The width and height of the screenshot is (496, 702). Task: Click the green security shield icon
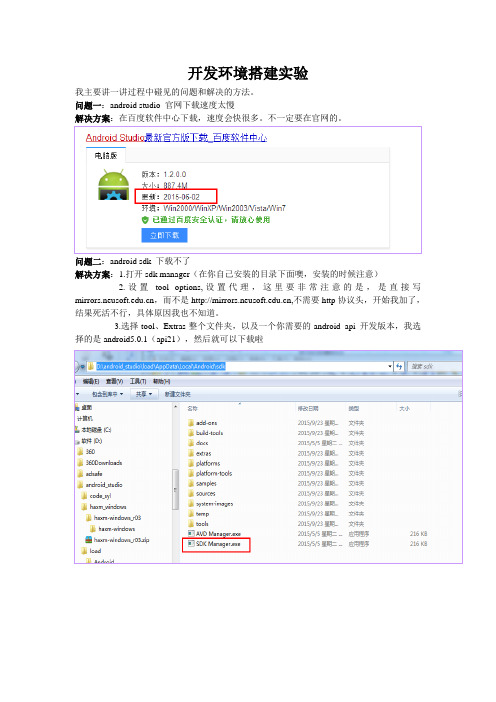(145, 220)
